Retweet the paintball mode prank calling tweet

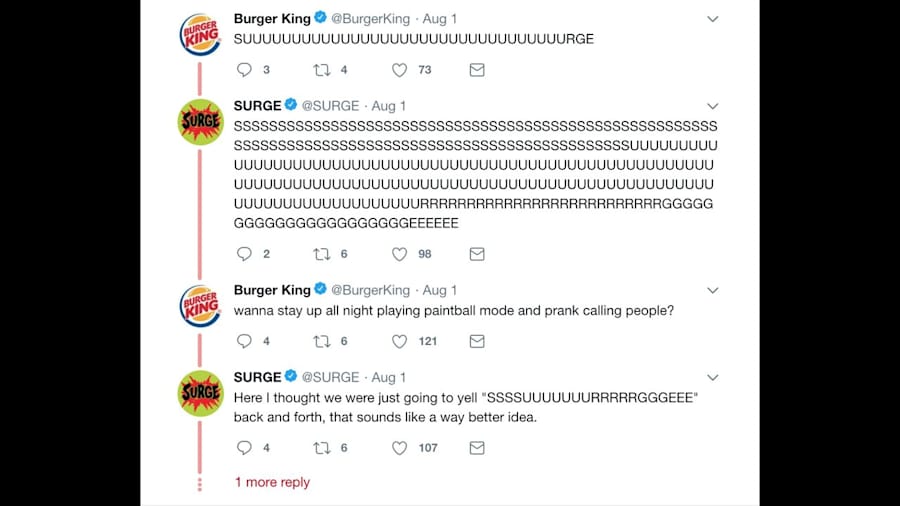321,341
